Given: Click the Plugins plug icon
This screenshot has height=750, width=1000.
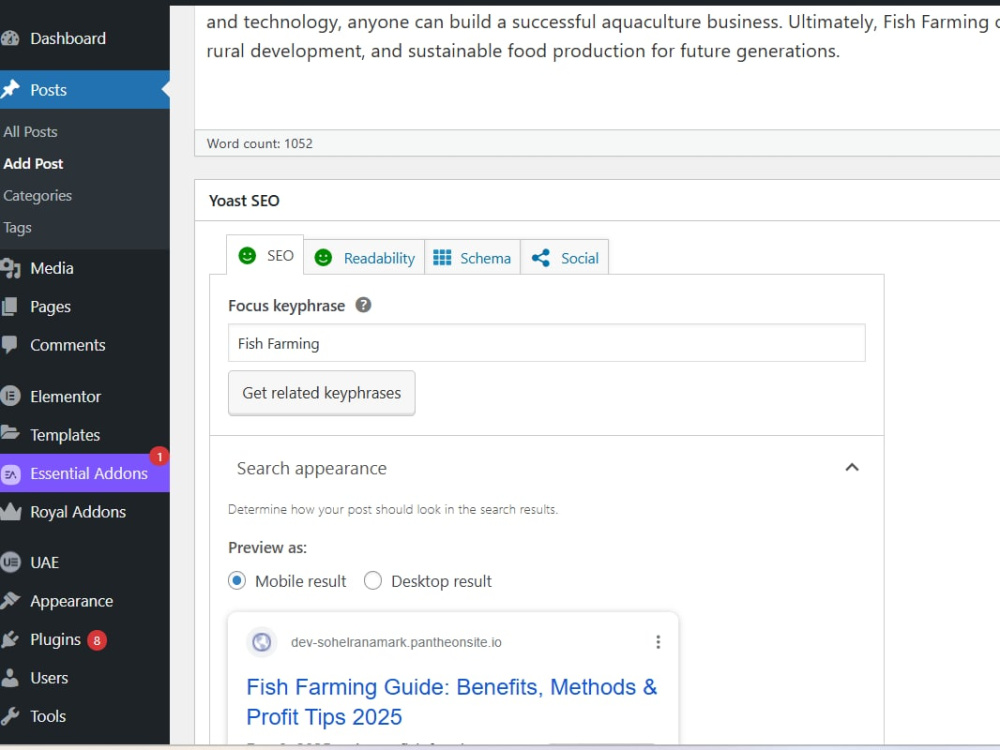Looking at the screenshot, I should [10, 639].
